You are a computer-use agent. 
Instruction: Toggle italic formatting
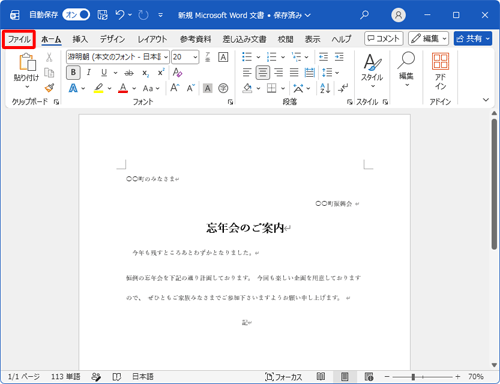click(x=89, y=72)
